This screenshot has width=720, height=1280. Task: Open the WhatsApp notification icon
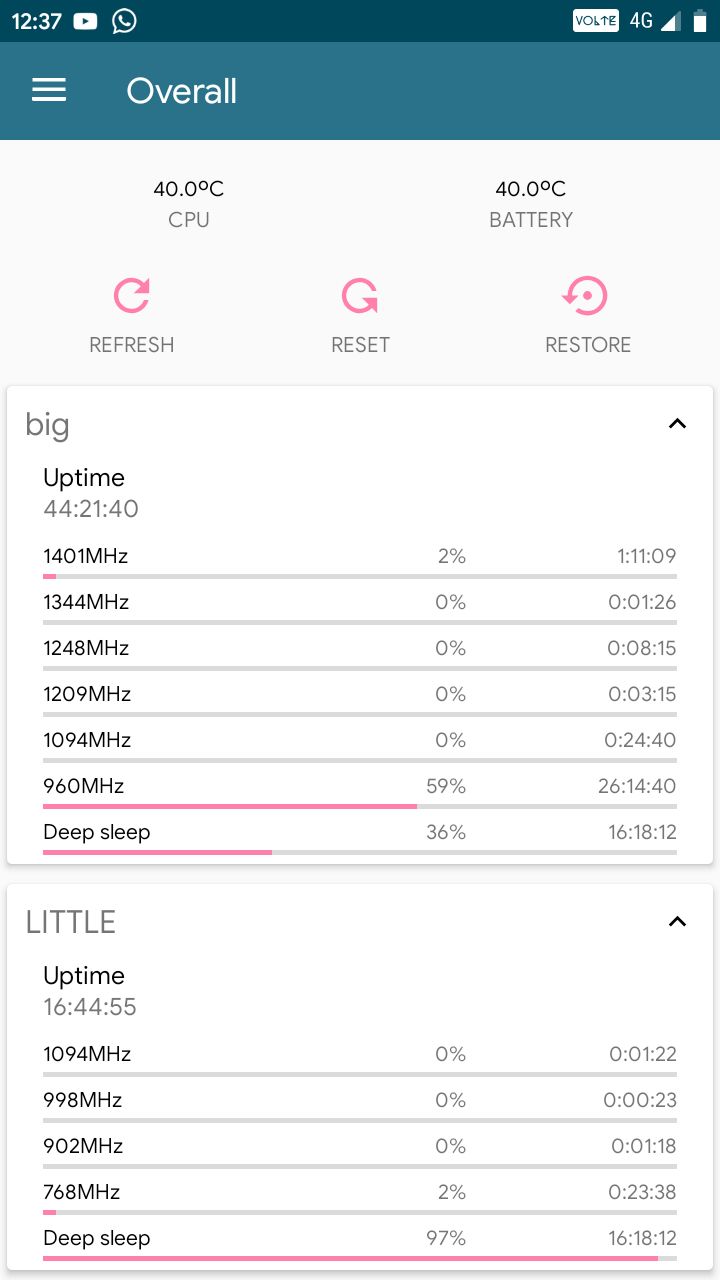coord(125,21)
